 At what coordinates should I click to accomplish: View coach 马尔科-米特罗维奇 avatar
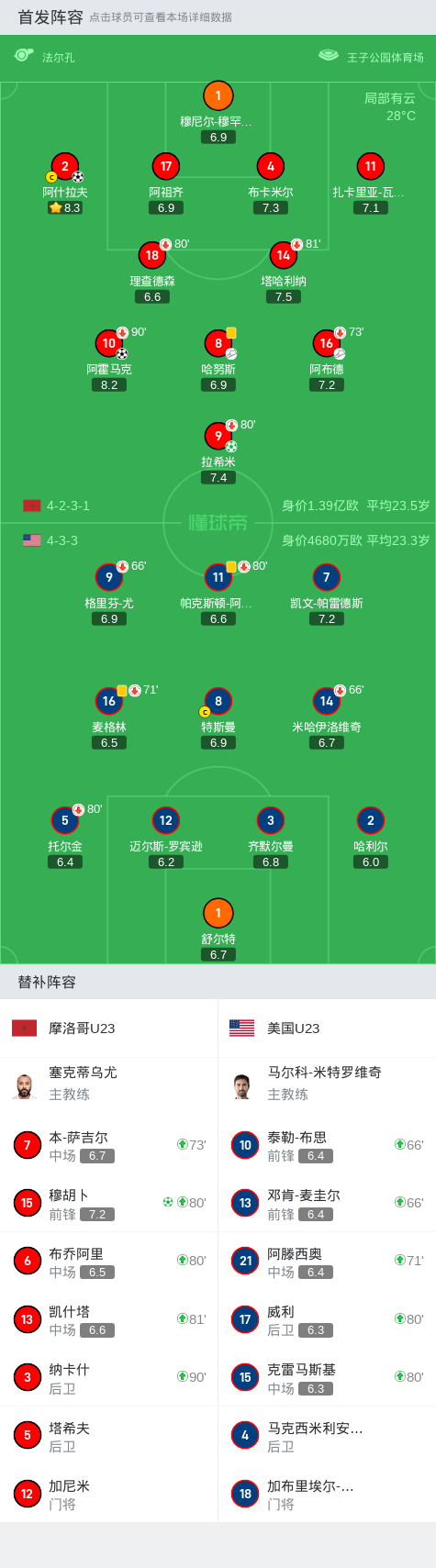(x=242, y=1084)
